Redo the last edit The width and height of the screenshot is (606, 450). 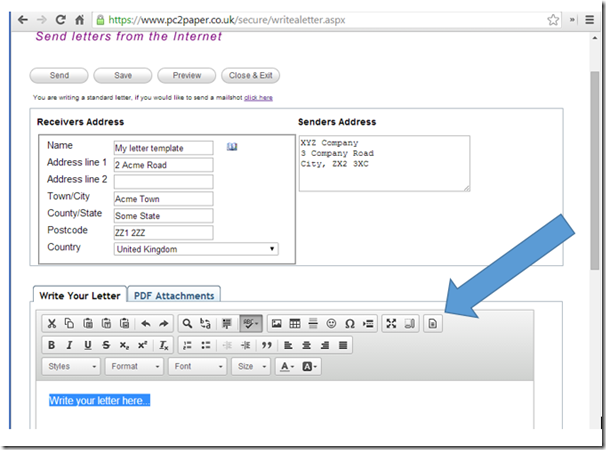[164, 324]
